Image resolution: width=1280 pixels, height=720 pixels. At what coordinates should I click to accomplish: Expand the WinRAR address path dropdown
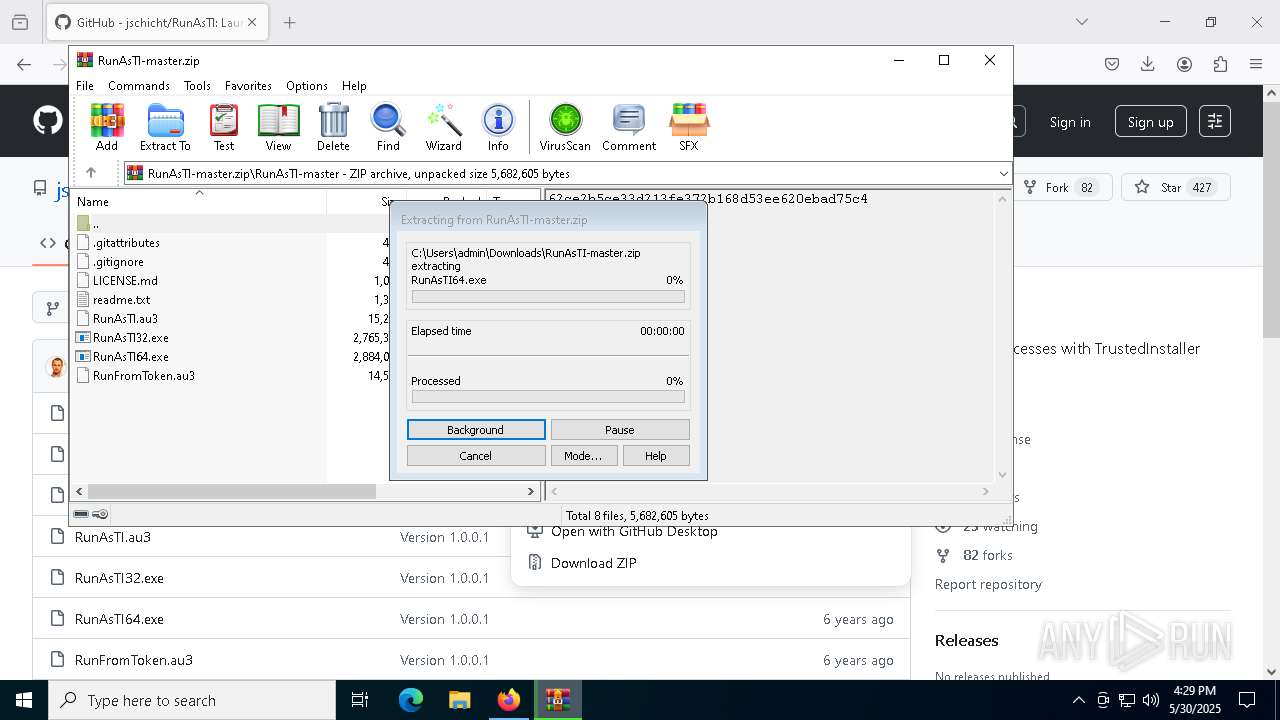1003,173
